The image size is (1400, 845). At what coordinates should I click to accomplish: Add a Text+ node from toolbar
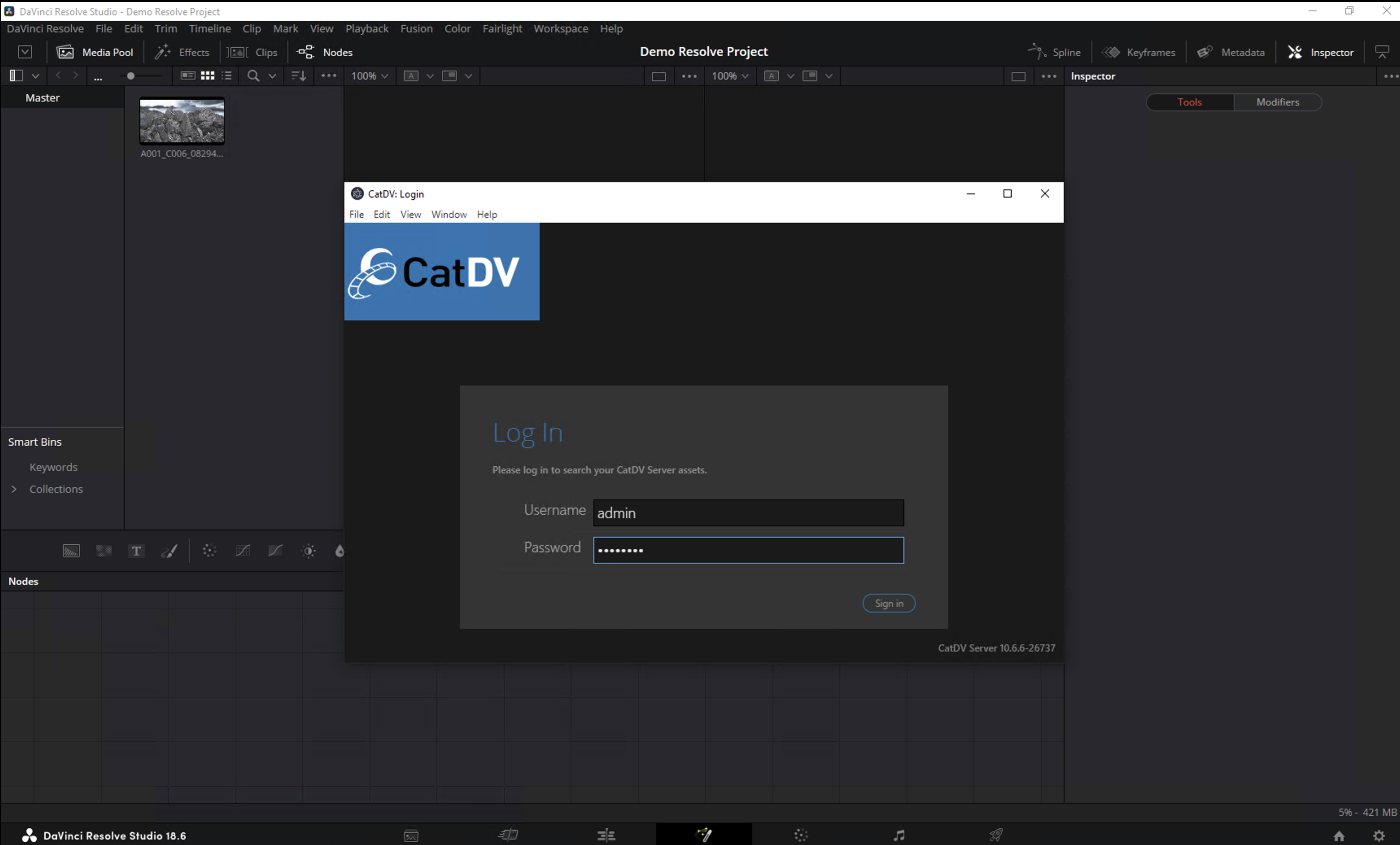(x=136, y=551)
